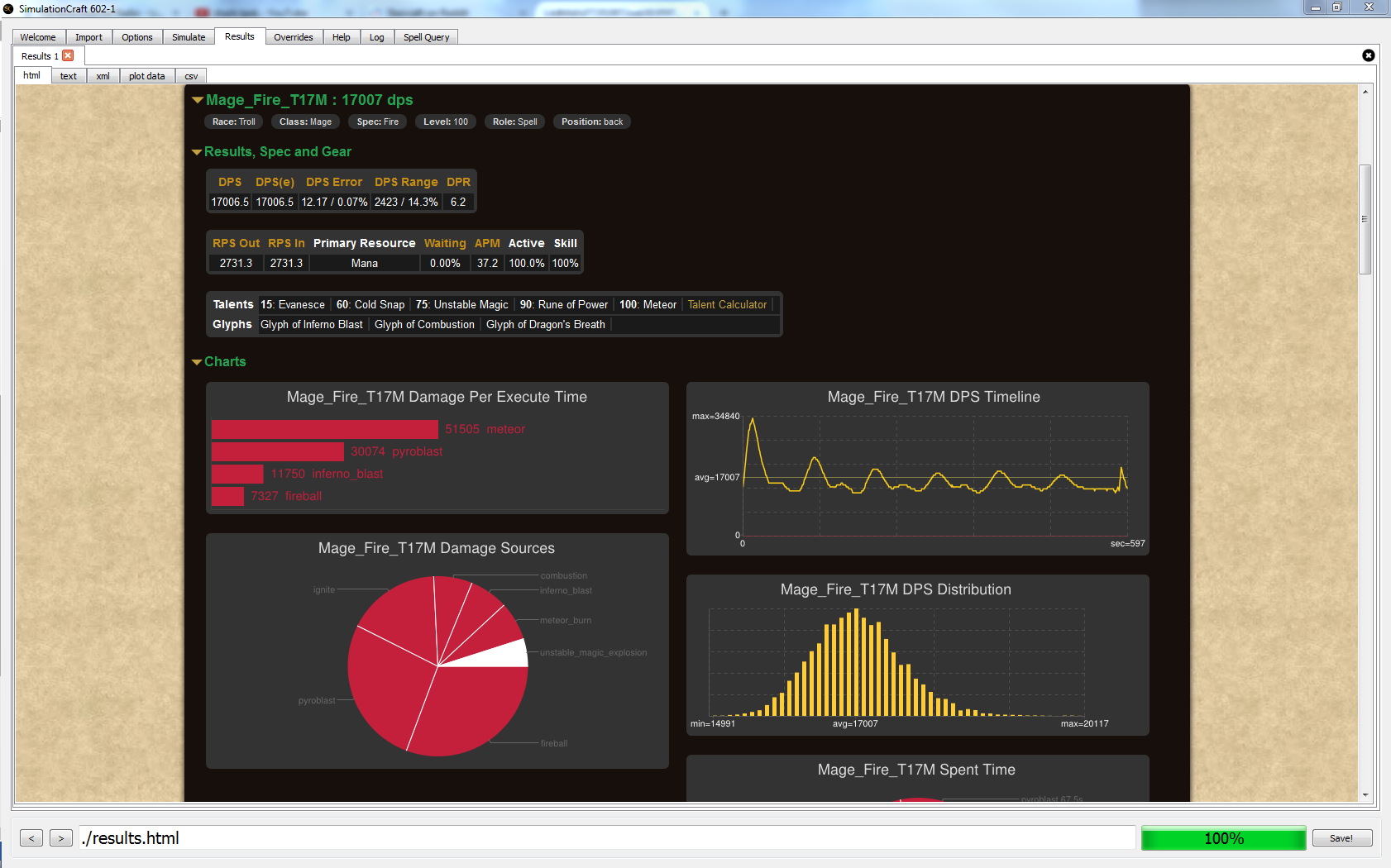Open the Overrides tab

[x=294, y=37]
